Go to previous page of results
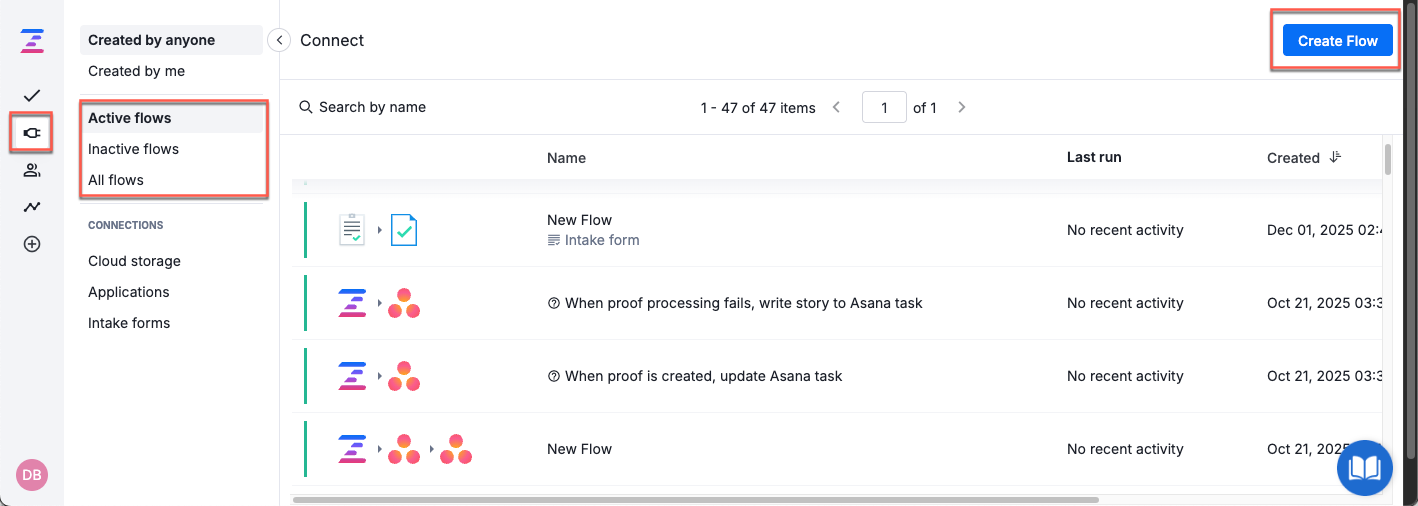Viewport: 1418px width, 506px height. tap(837, 108)
